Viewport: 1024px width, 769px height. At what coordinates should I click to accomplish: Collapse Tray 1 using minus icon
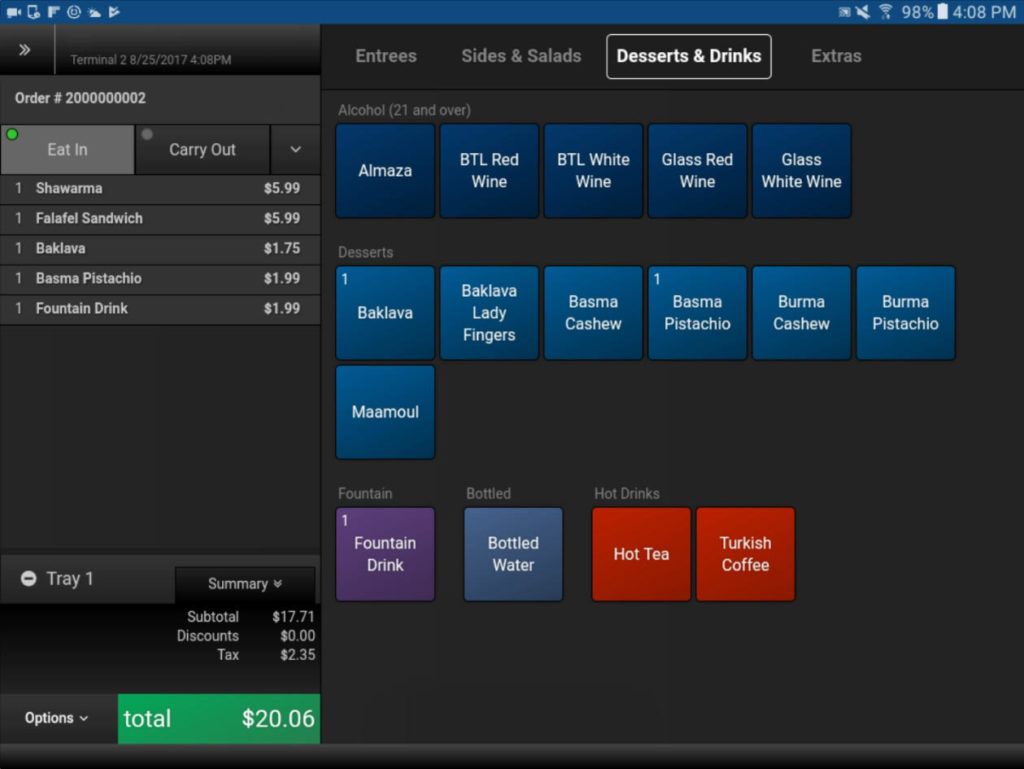point(29,579)
